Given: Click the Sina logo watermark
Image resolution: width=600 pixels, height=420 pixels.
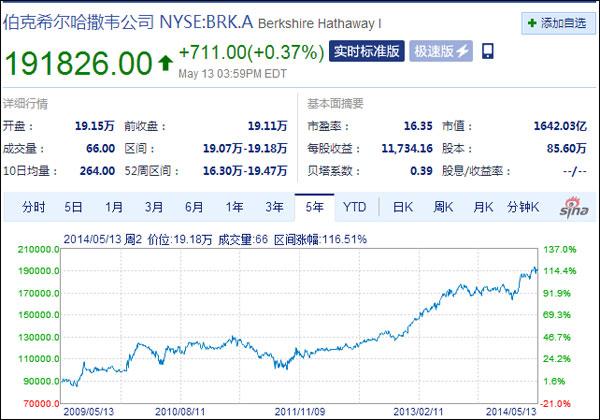Looking at the screenshot, I should tap(570, 207).
